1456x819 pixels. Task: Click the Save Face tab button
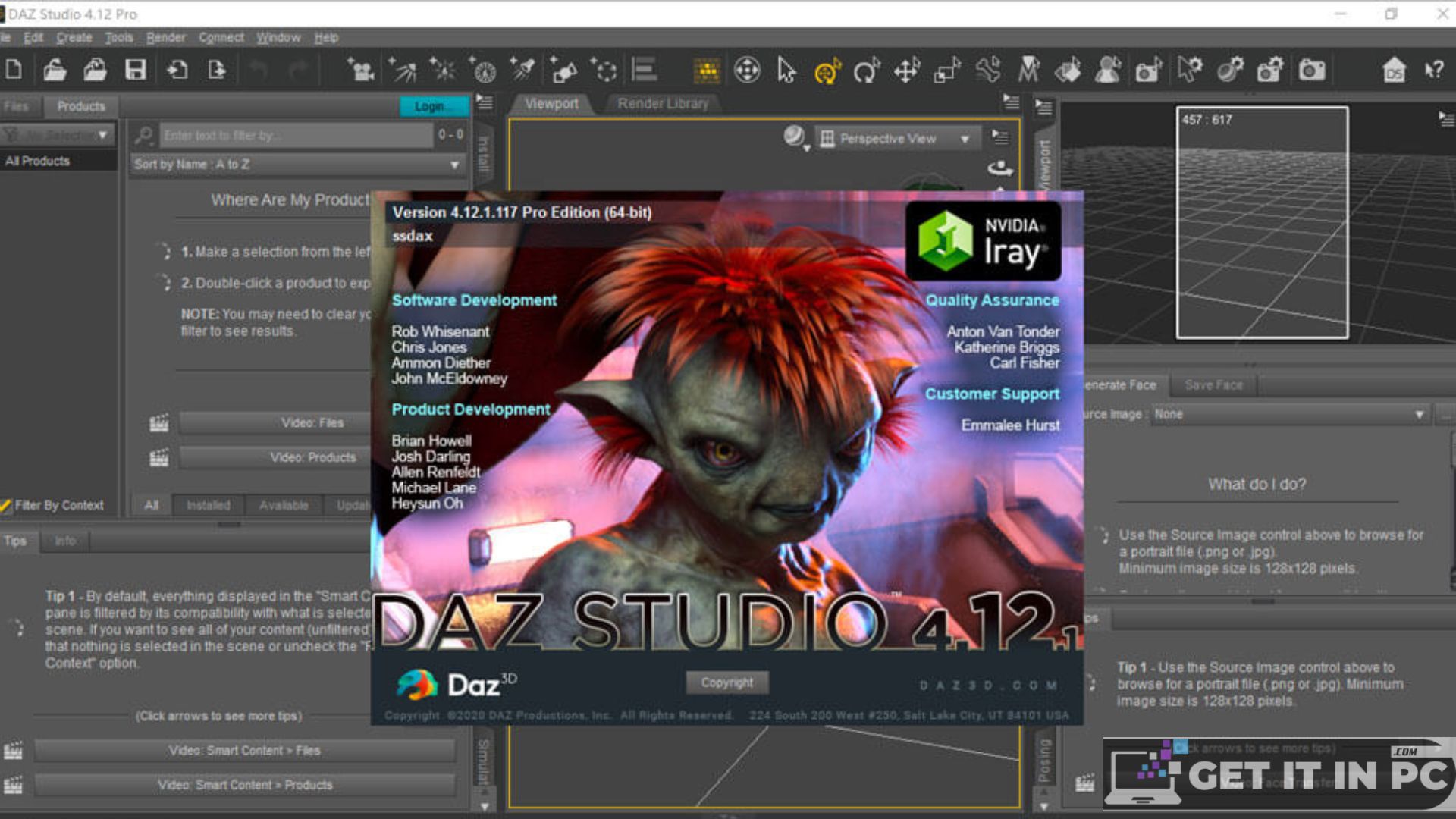click(x=1213, y=385)
